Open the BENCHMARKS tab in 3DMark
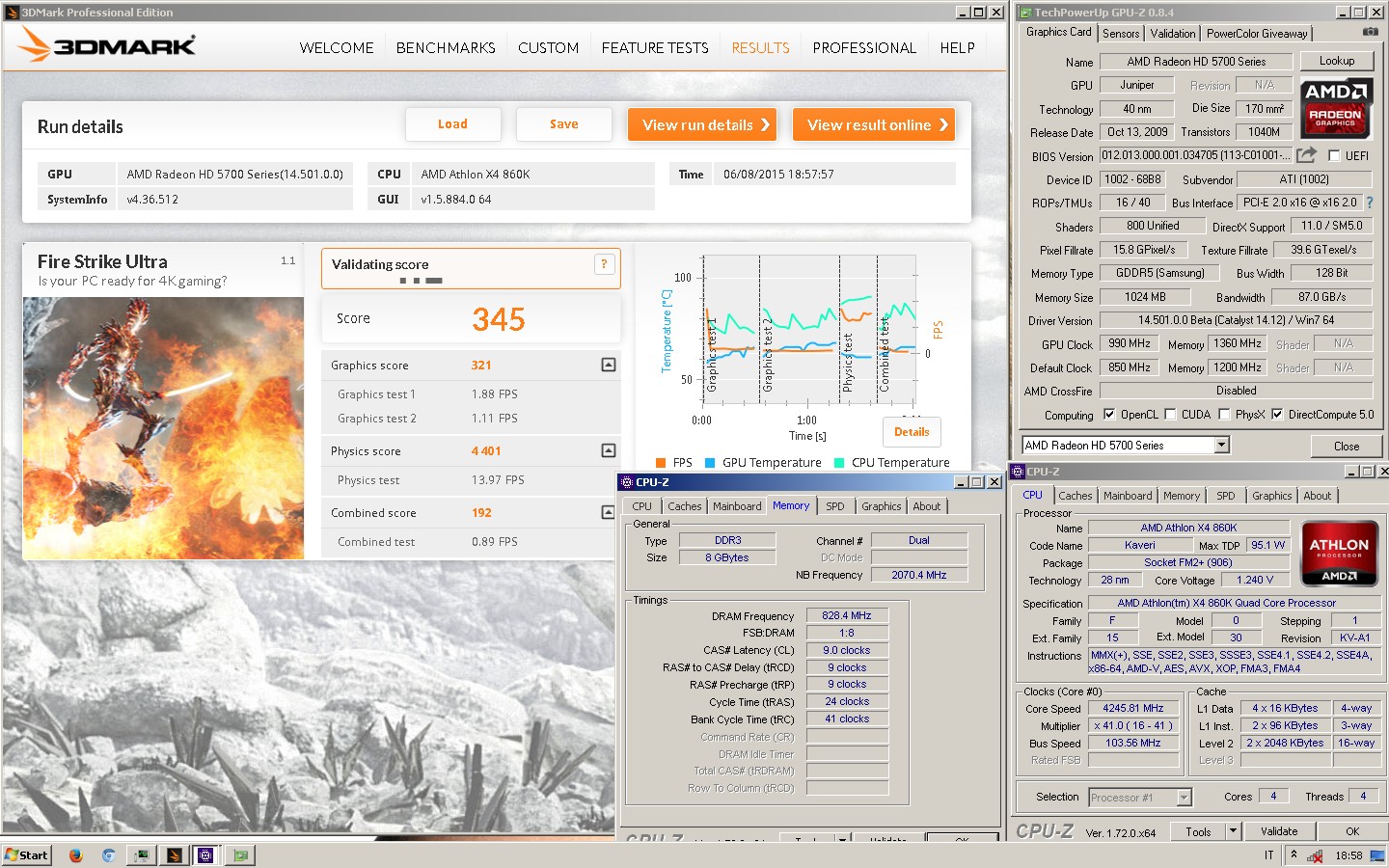This screenshot has width=1389, height=868. tap(446, 47)
